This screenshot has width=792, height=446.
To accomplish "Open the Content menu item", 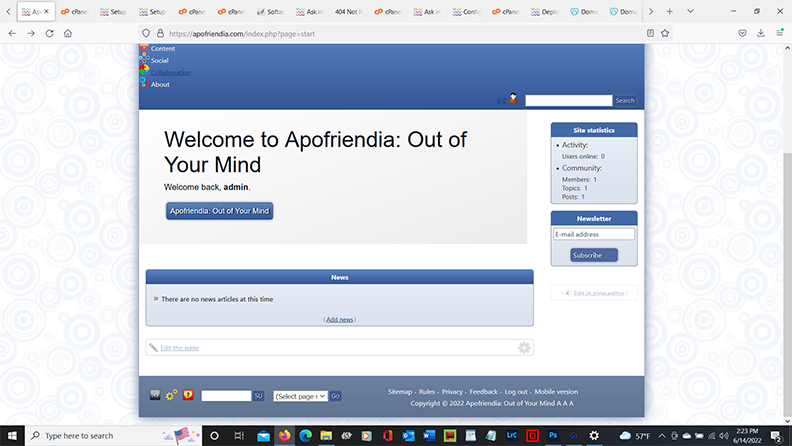I will click(x=163, y=48).
